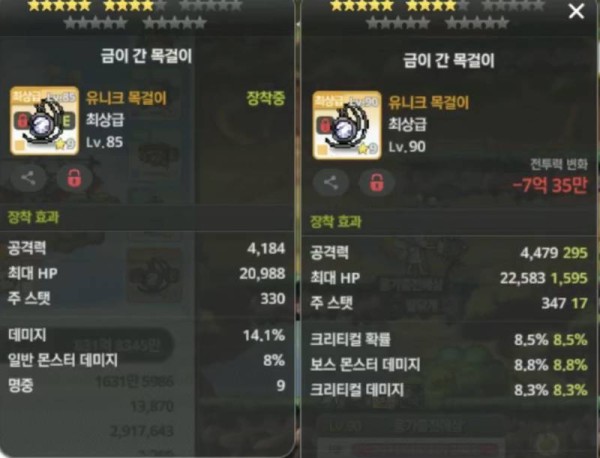Open the Lv.90 unique necklace thumbnail

pyautogui.click(x=347, y=125)
